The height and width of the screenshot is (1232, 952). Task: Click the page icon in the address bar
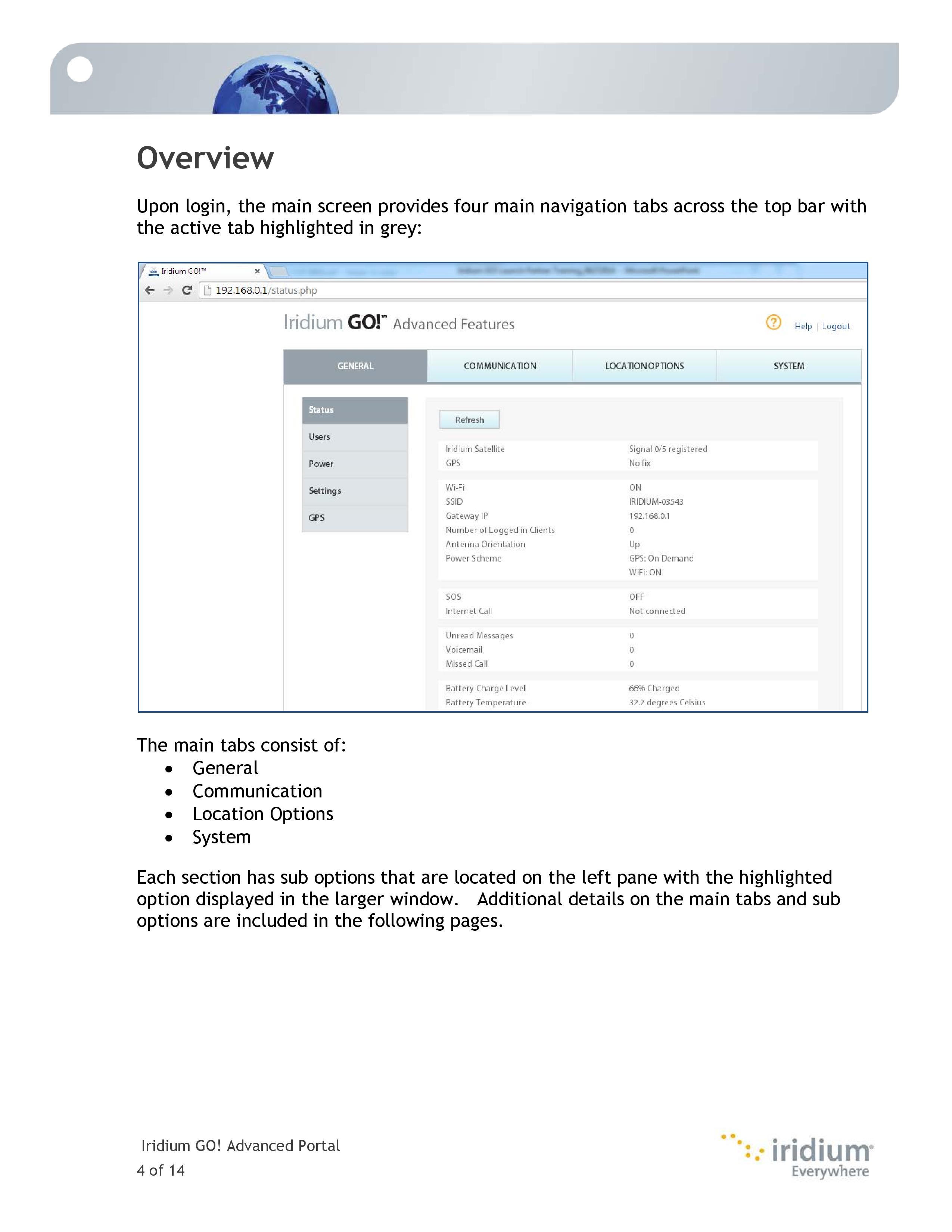[x=207, y=290]
